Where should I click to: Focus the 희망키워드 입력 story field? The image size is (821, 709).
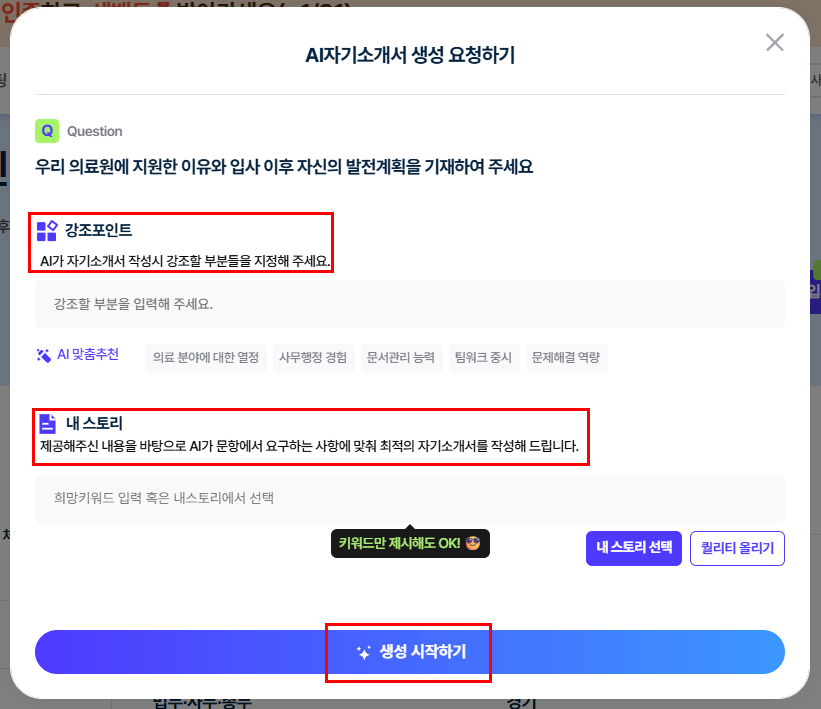click(x=409, y=498)
